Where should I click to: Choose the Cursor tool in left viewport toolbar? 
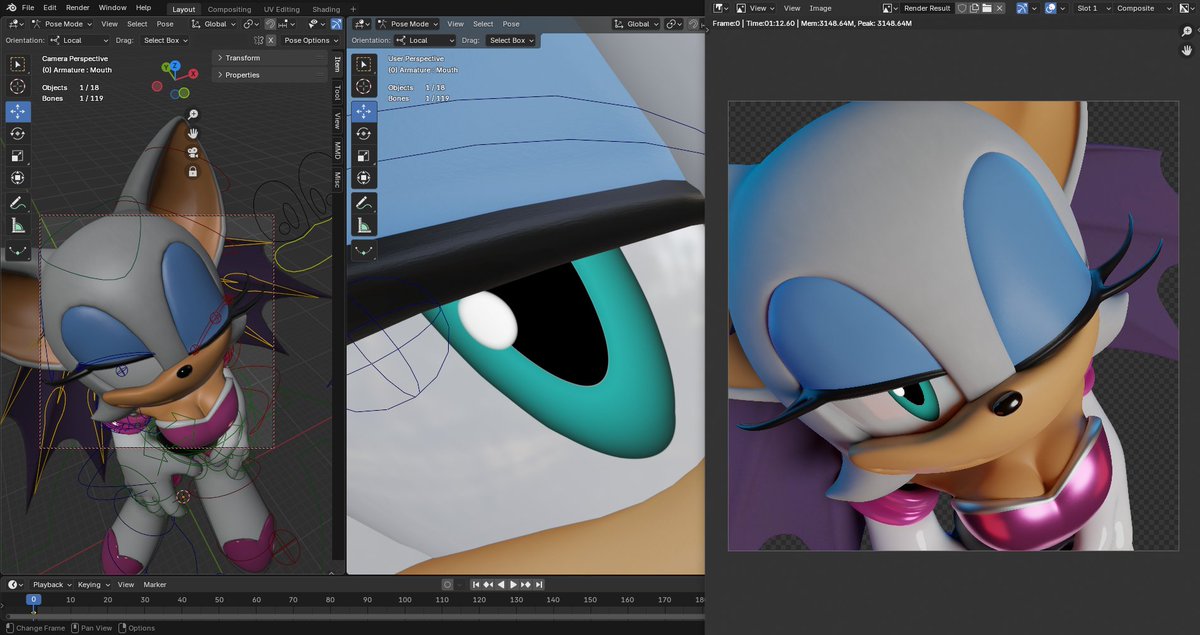click(x=18, y=87)
